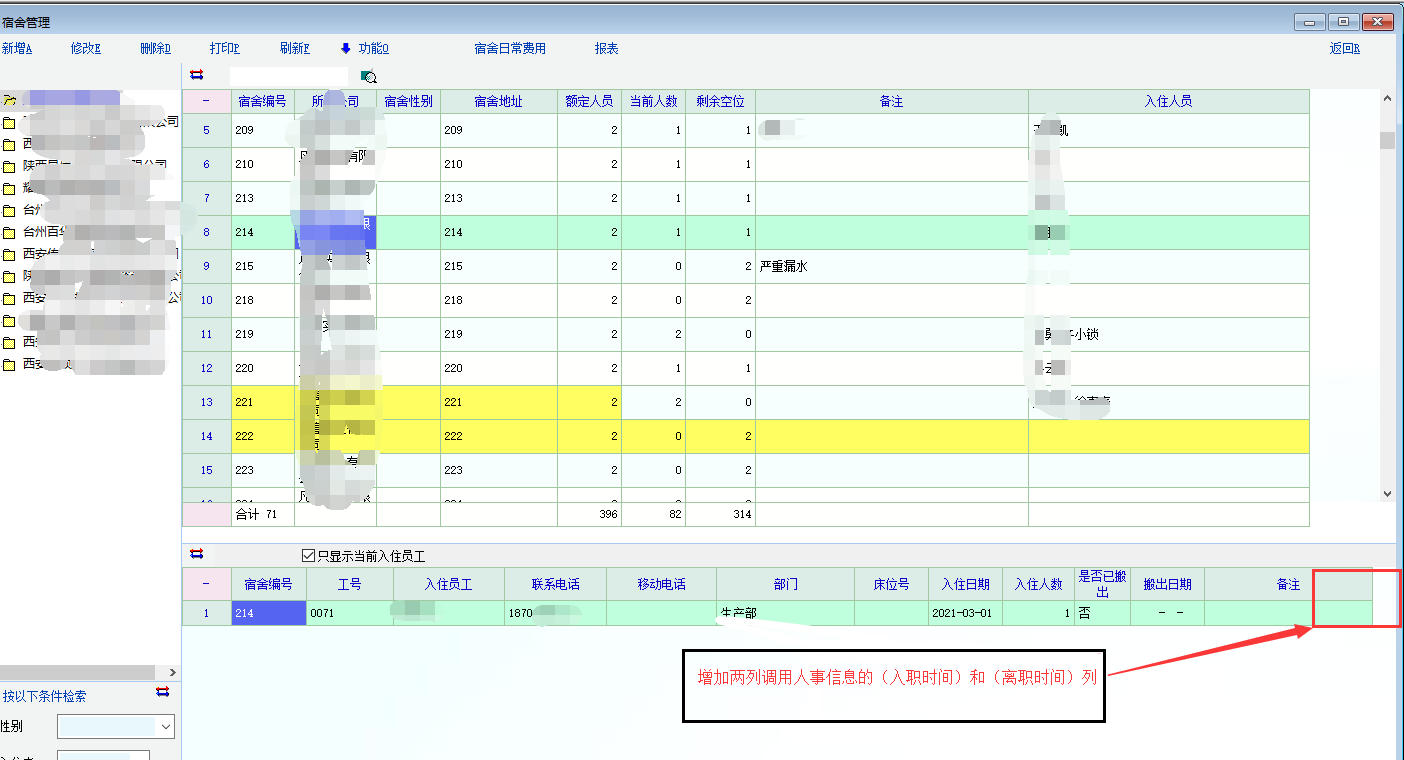The height and width of the screenshot is (760, 1404).
Task: Click red-blue swap icon above dormitory table
Action: 196,75
